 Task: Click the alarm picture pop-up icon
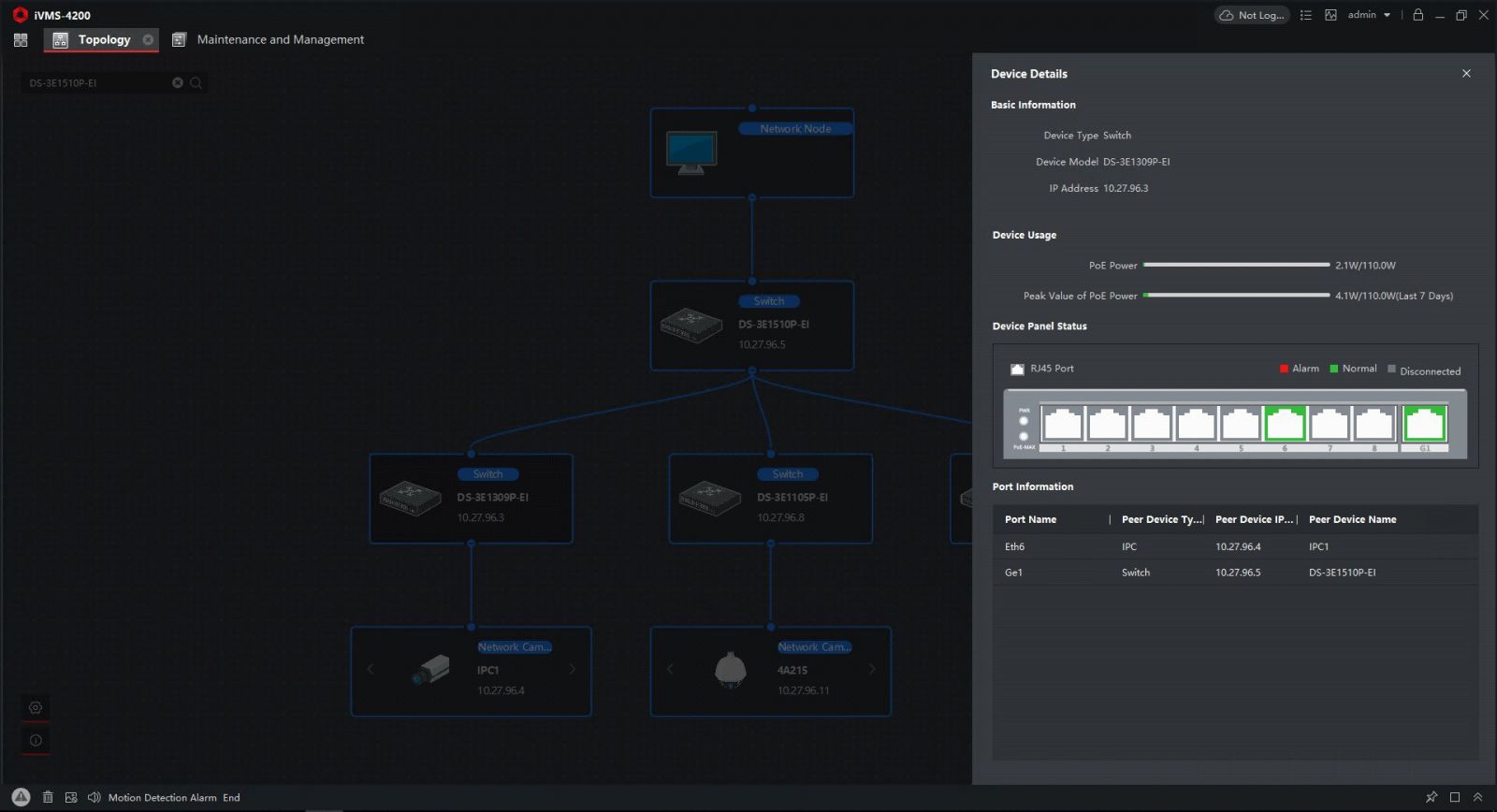click(71, 797)
